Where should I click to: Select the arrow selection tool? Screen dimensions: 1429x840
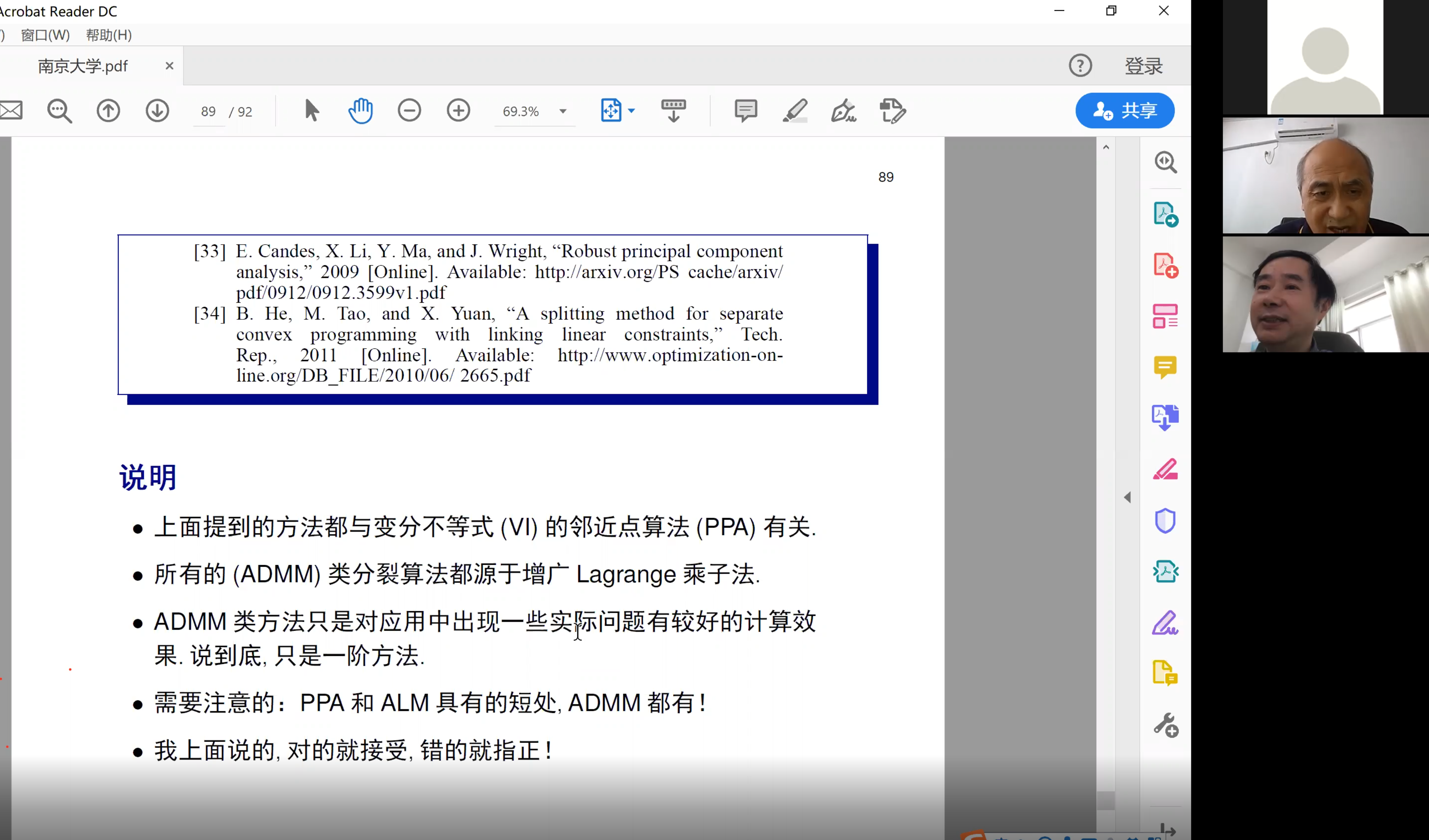click(311, 110)
